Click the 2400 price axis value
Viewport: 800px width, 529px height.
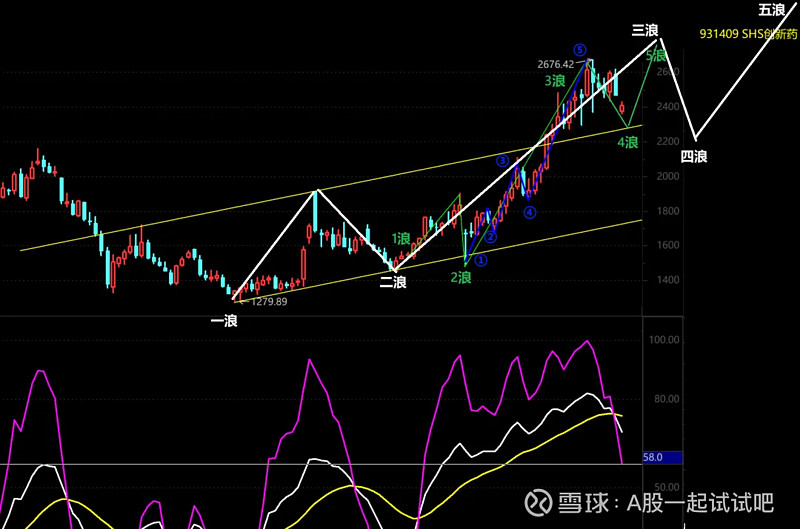[x=668, y=107]
